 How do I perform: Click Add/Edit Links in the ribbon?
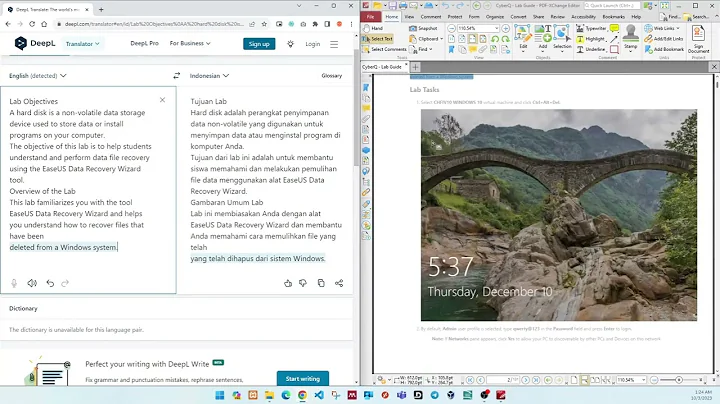664,39
